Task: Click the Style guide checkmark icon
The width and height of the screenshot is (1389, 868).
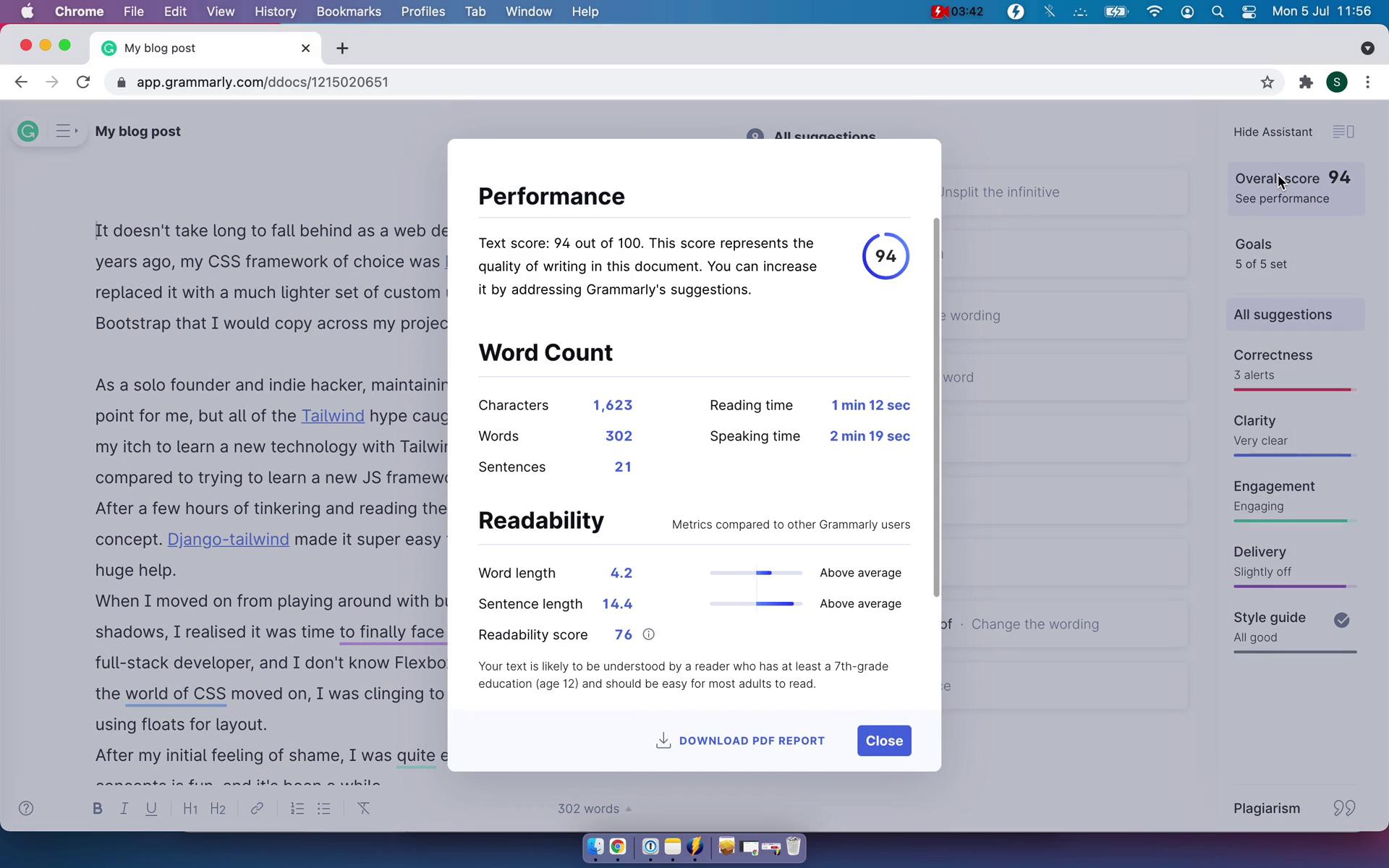Action: 1342,620
